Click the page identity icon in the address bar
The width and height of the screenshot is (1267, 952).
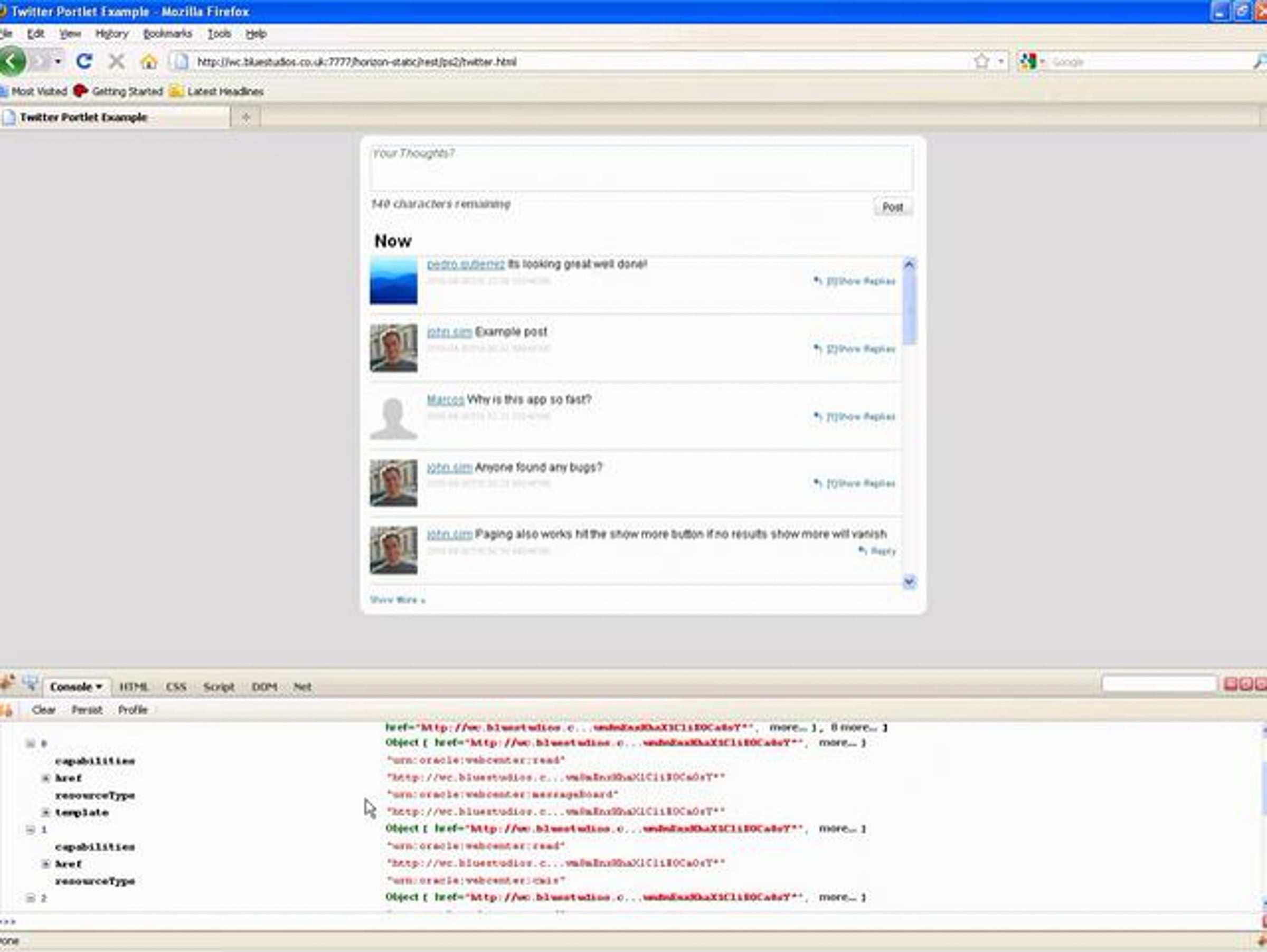coord(181,61)
